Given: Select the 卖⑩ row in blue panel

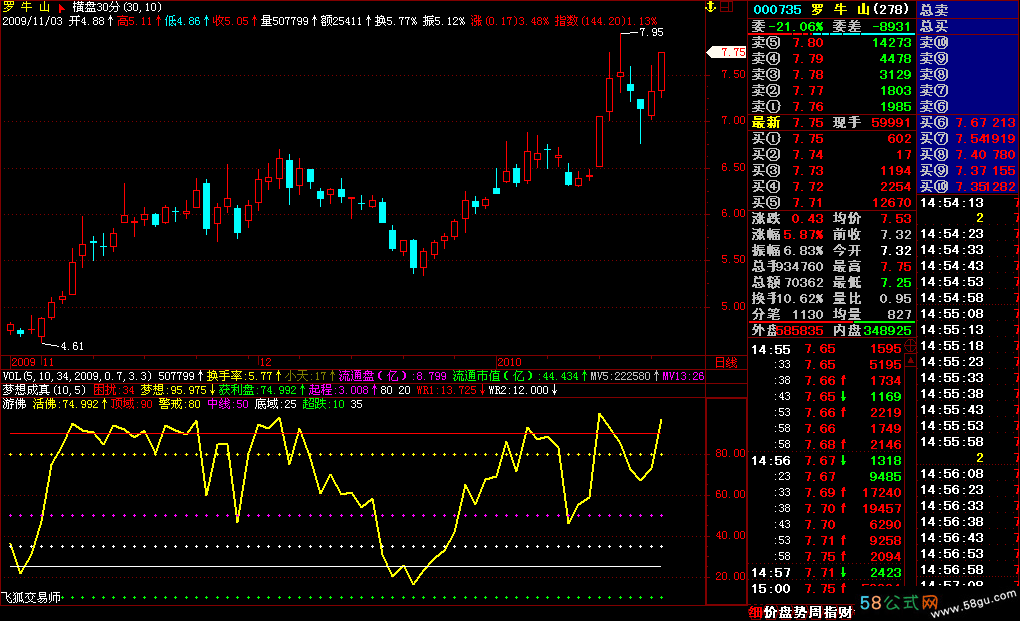Looking at the screenshot, I should 968,43.
